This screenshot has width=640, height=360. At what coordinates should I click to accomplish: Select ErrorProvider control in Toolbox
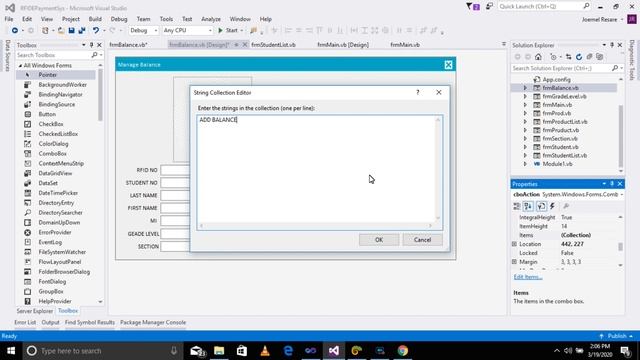[x=56, y=232]
